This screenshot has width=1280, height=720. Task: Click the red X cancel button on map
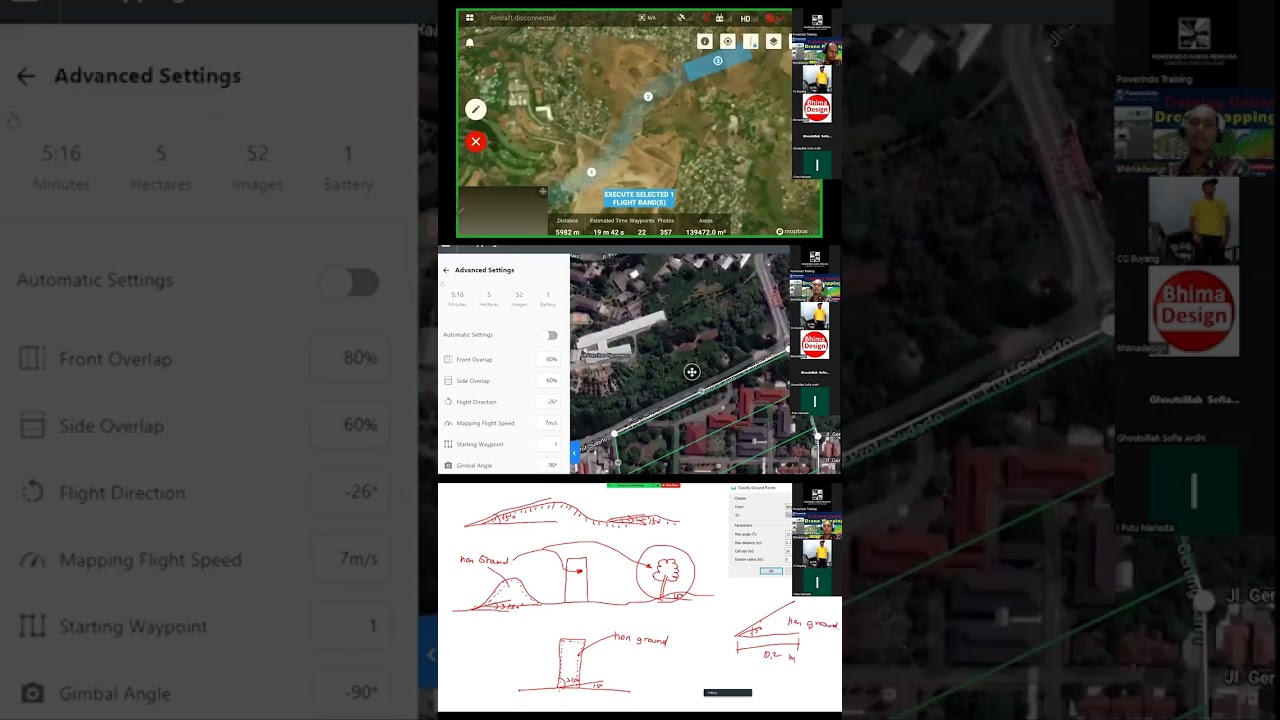click(476, 142)
